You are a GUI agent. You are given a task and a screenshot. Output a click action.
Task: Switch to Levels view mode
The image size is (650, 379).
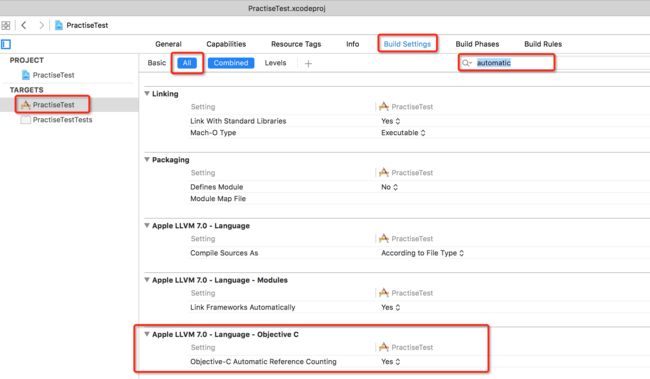[x=275, y=63]
